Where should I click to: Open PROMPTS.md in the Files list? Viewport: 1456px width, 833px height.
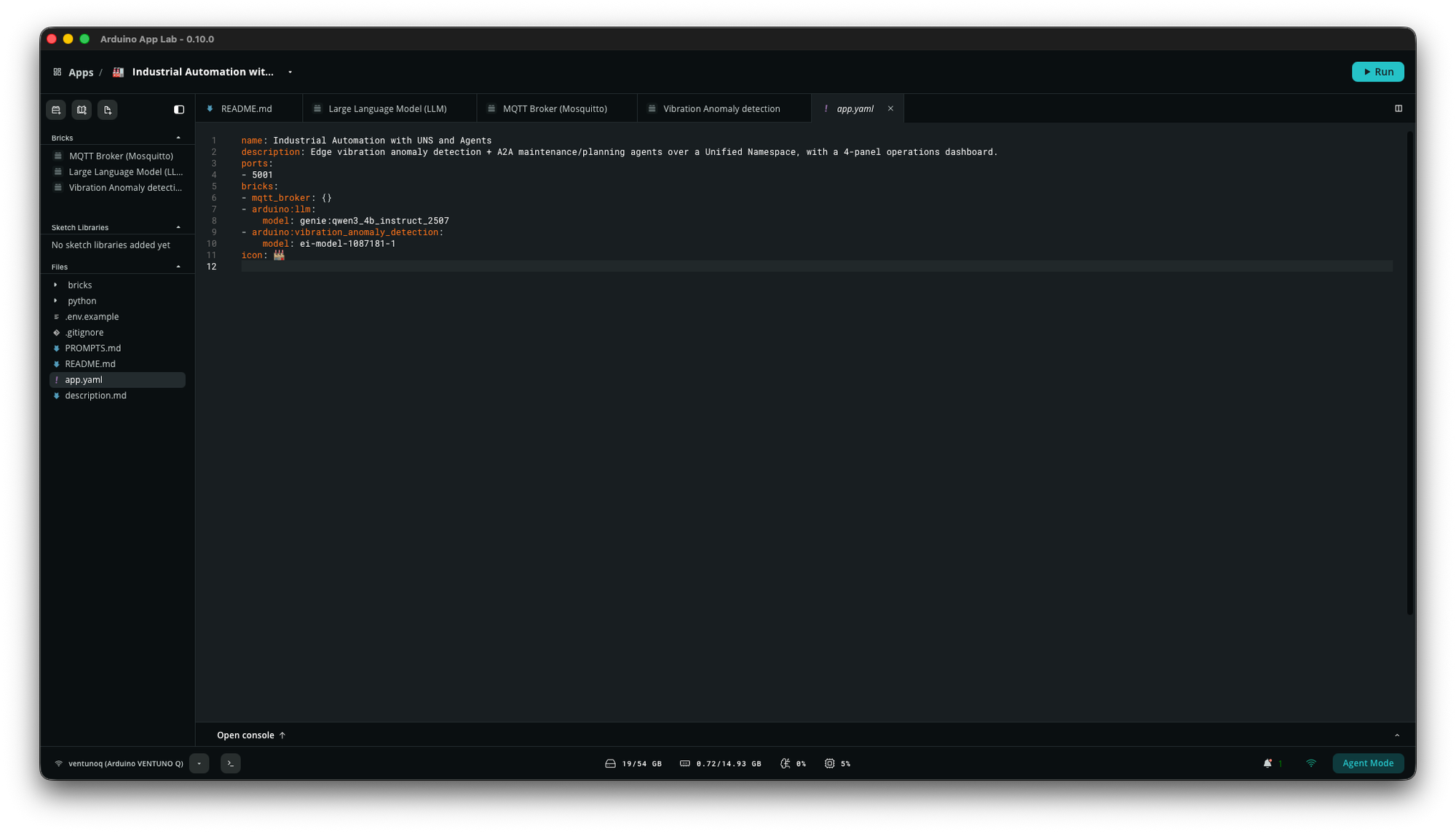pyautogui.click(x=92, y=349)
